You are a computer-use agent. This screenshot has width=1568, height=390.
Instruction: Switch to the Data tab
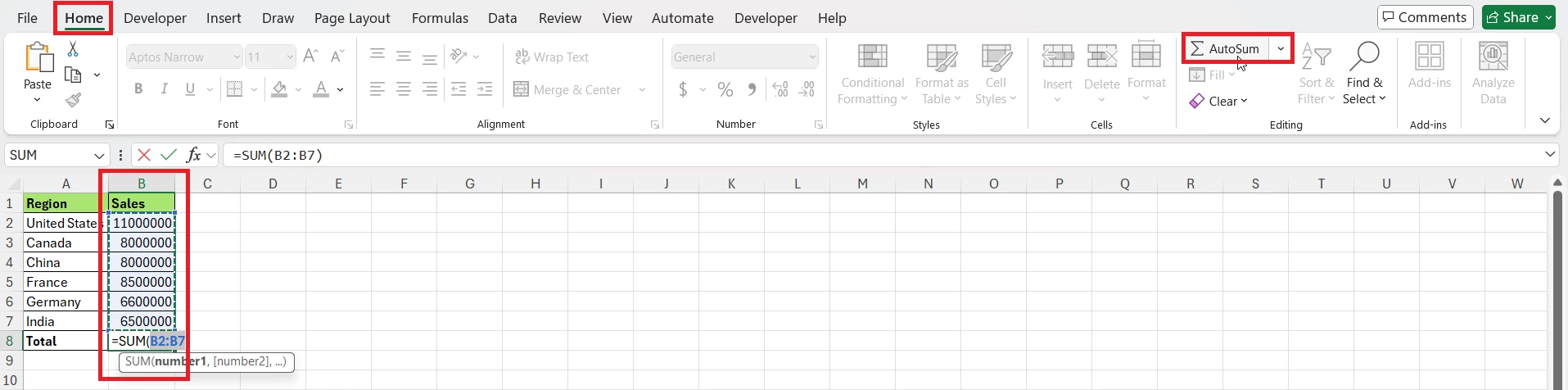(502, 18)
